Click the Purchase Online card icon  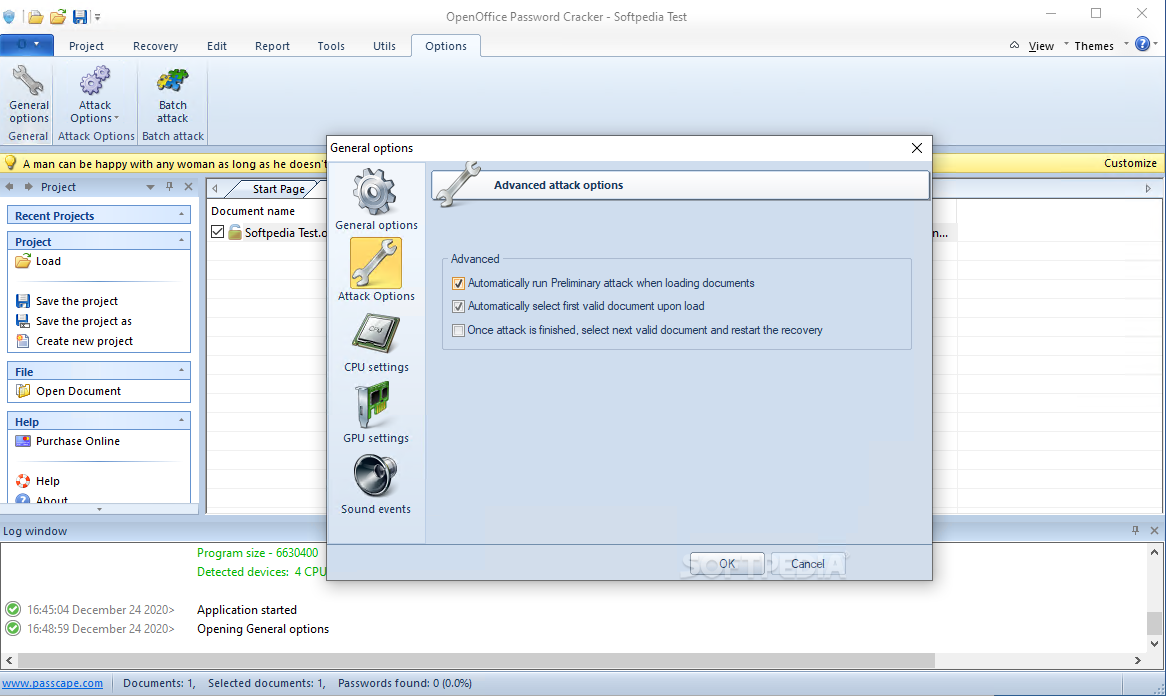23,441
